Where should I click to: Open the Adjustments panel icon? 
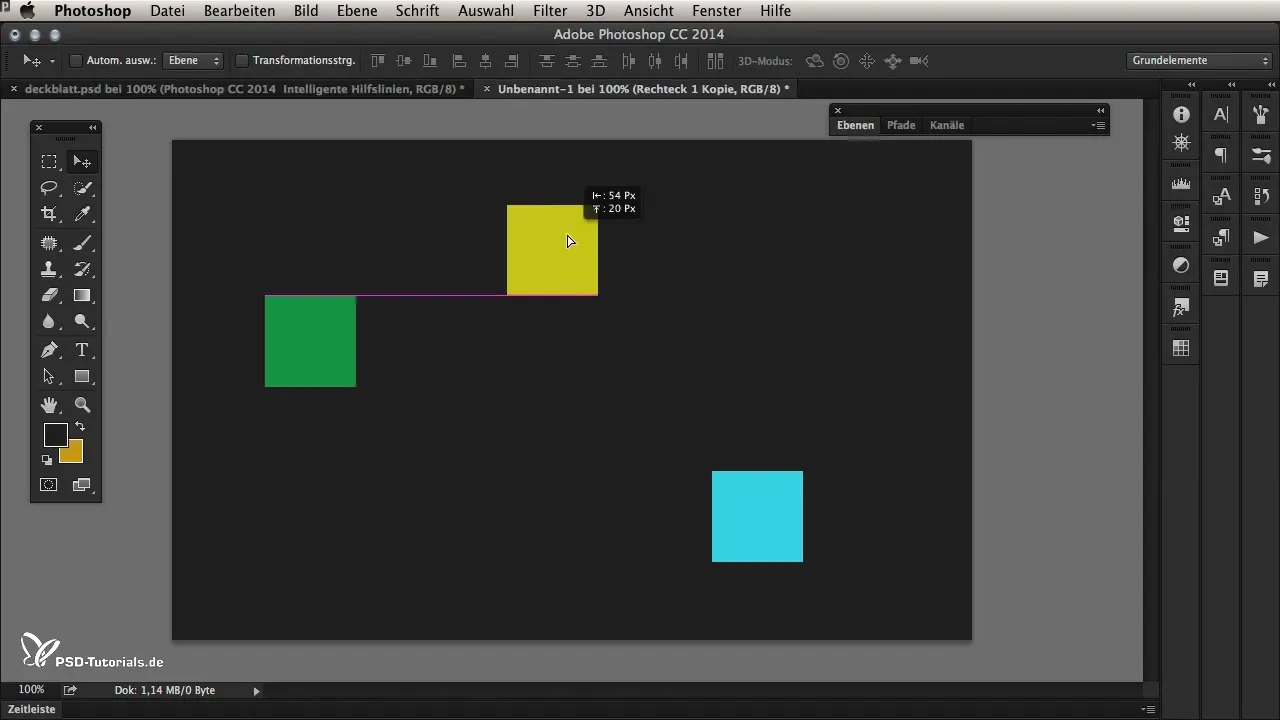coord(1181,265)
